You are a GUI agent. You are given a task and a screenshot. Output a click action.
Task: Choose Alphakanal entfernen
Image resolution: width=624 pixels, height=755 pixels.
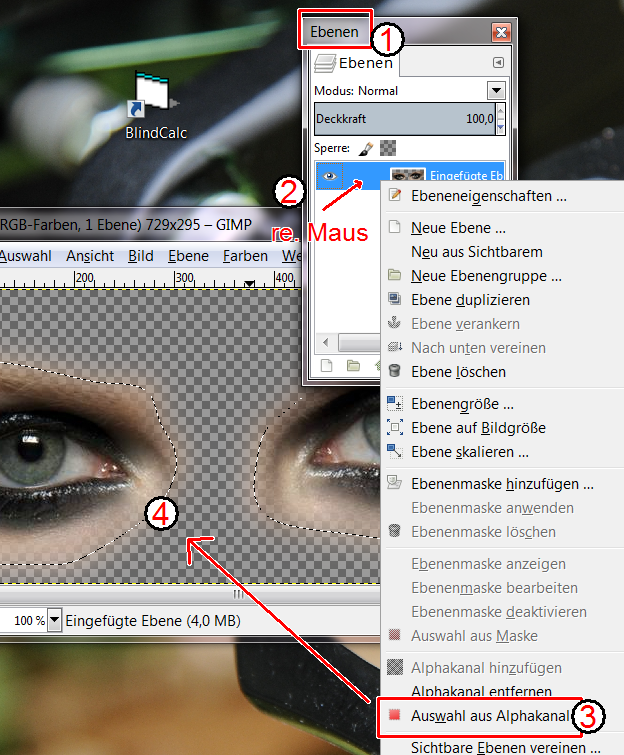coord(502,691)
